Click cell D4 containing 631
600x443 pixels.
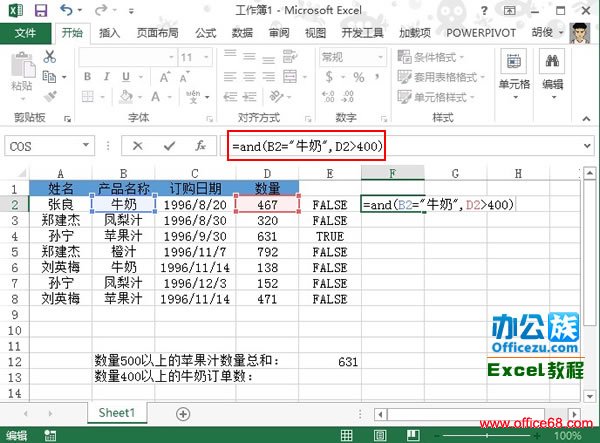[x=267, y=236]
